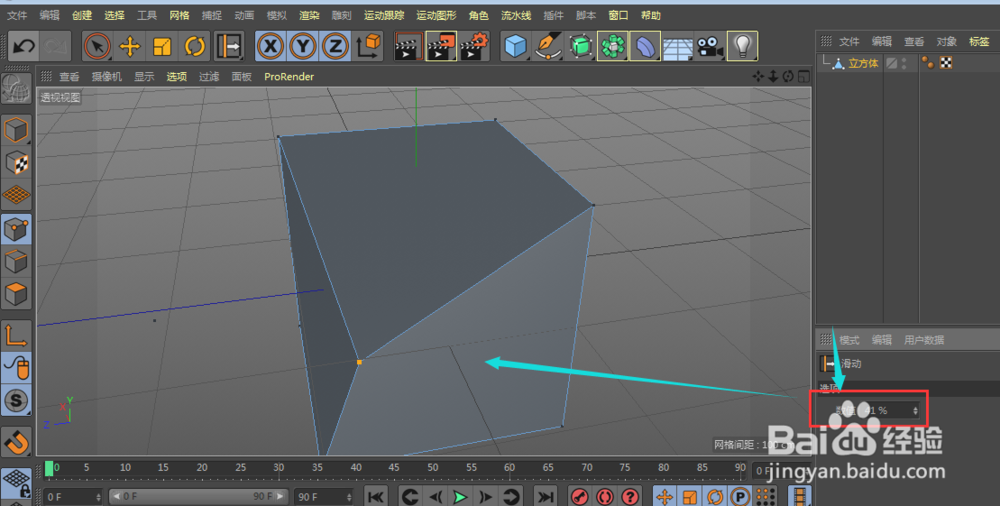Image resolution: width=1000 pixels, height=506 pixels.
Task: Open 对象 menu in object manager
Action: (946, 41)
